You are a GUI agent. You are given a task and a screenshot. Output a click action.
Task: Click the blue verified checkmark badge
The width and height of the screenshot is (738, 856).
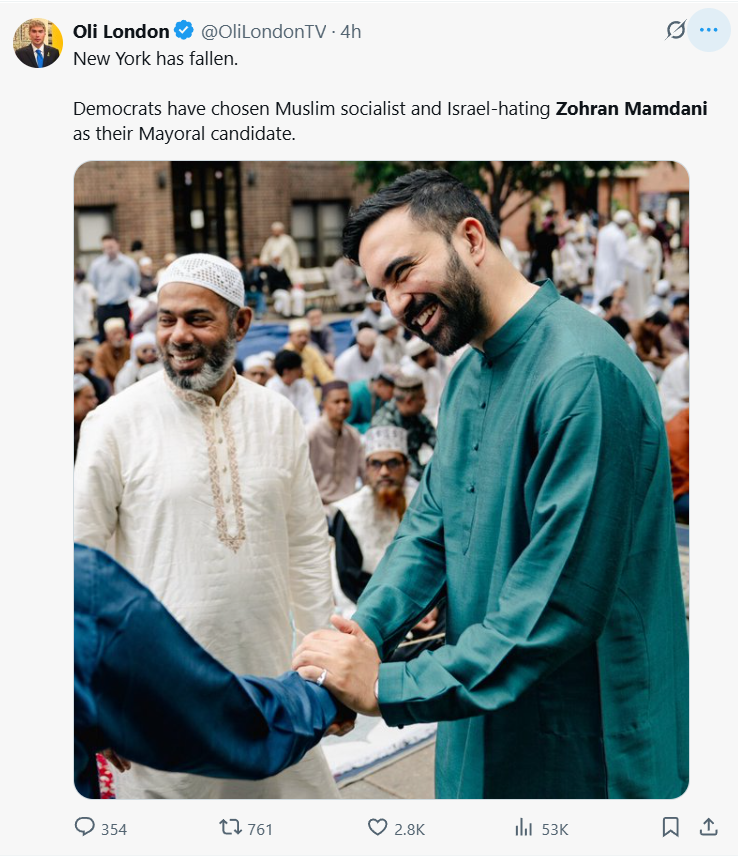coord(184,31)
